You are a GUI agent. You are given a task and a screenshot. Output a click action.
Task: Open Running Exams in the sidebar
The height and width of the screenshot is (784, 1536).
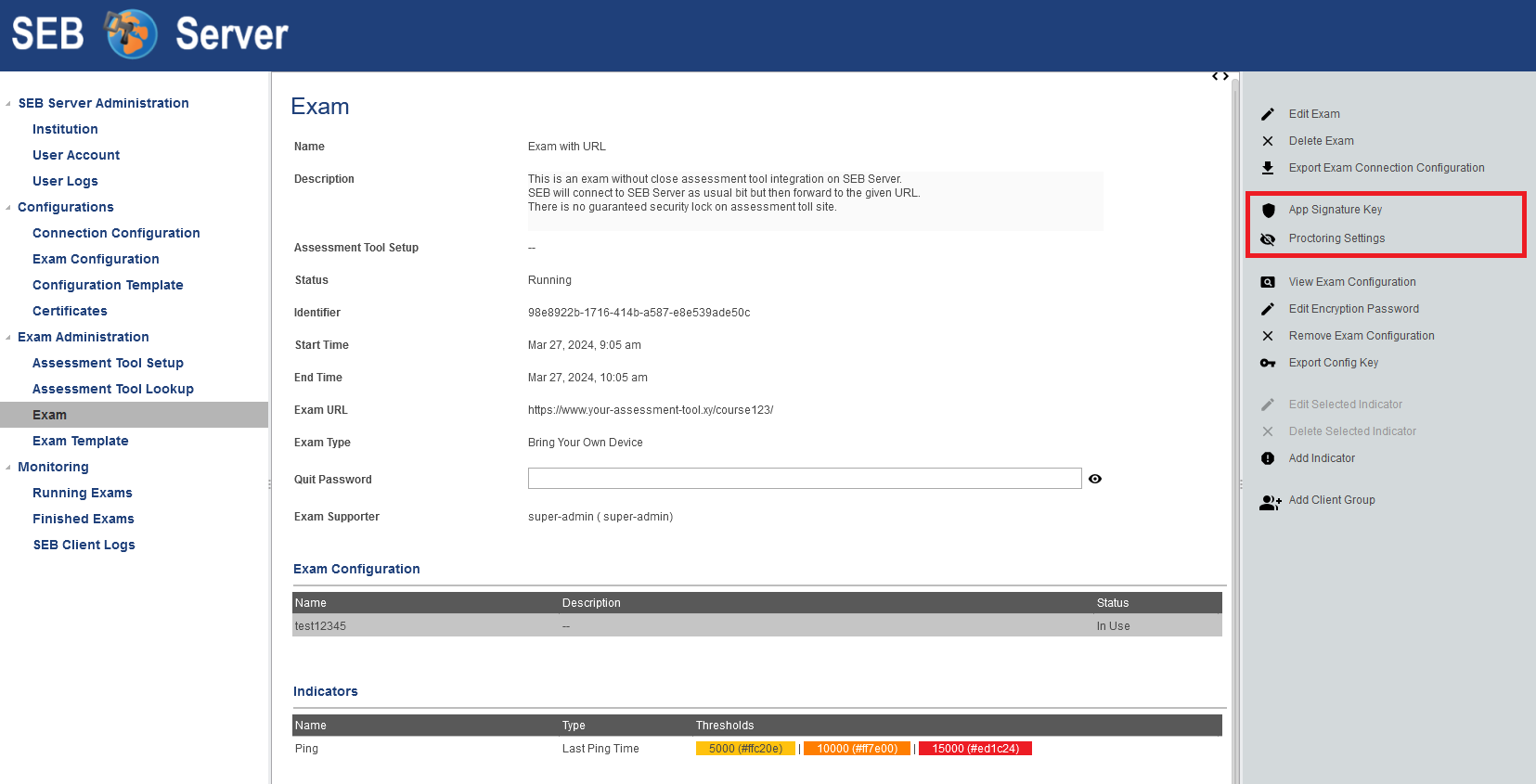(83, 493)
